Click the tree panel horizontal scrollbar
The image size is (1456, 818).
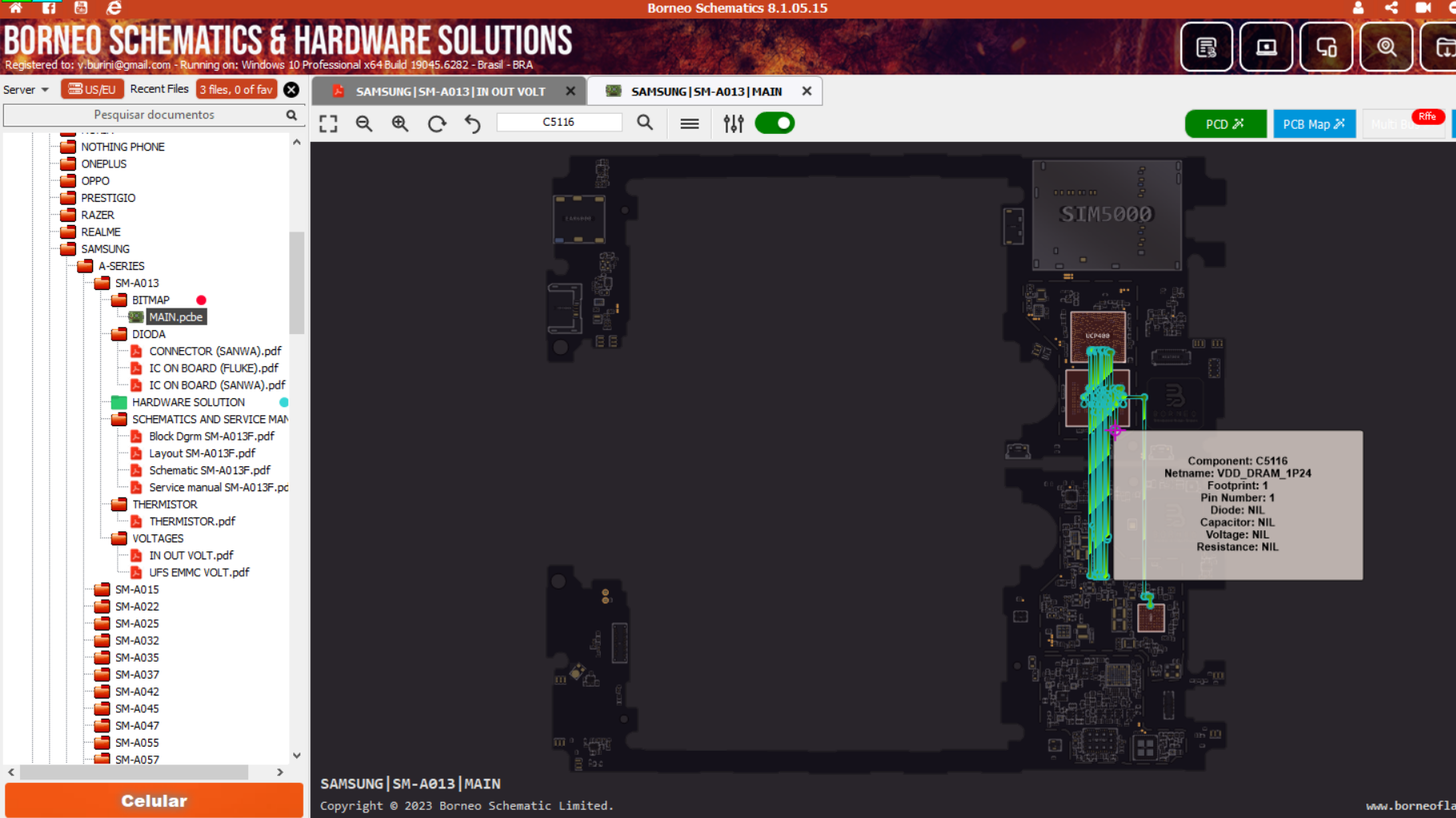[134, 772]
